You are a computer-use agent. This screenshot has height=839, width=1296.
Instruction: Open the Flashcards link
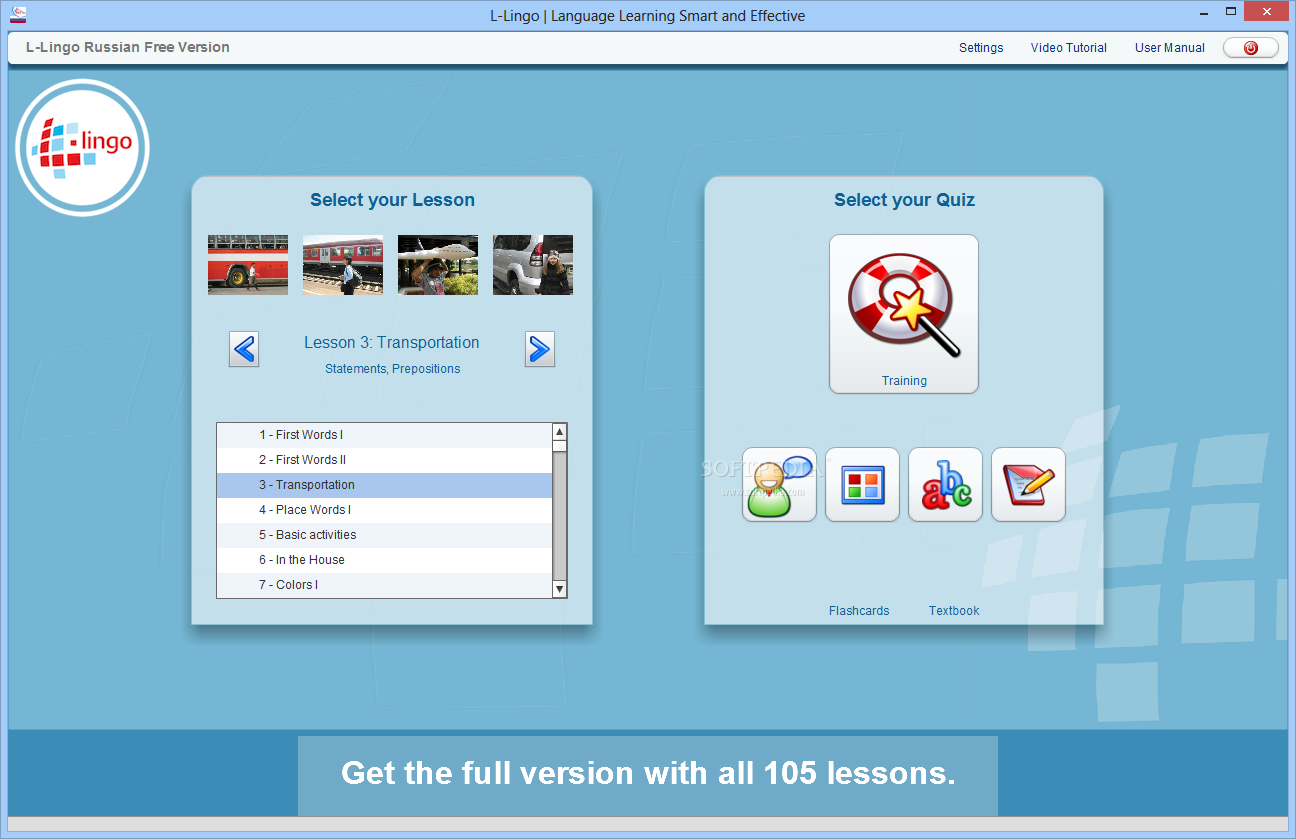pyautogui.click(x=858, y=611)
